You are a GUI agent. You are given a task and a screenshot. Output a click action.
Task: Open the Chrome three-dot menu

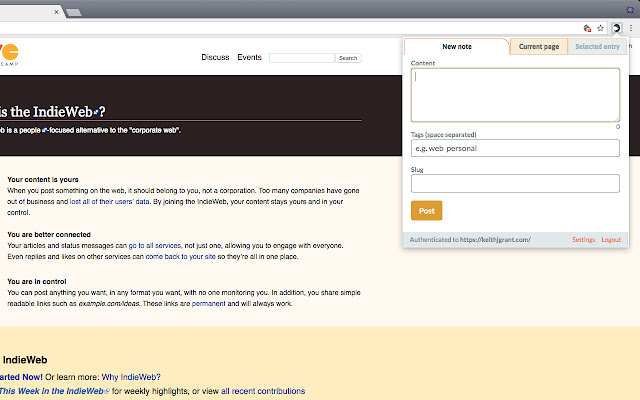pos(631,28)
